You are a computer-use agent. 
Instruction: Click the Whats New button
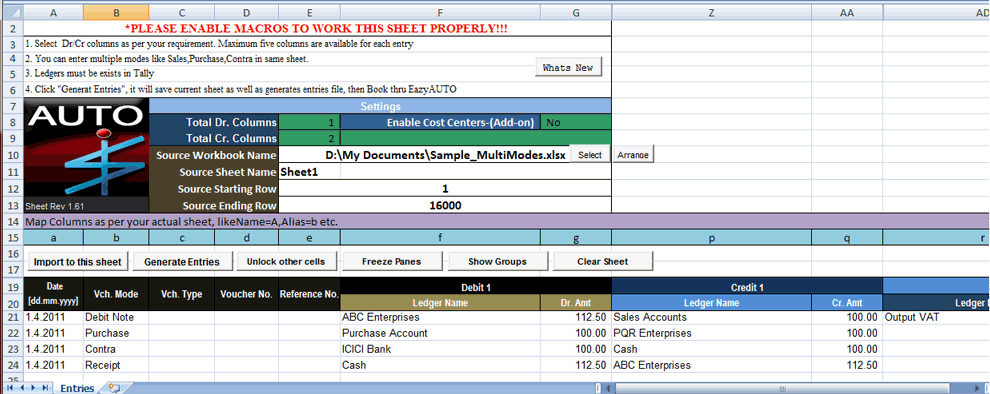568,68
